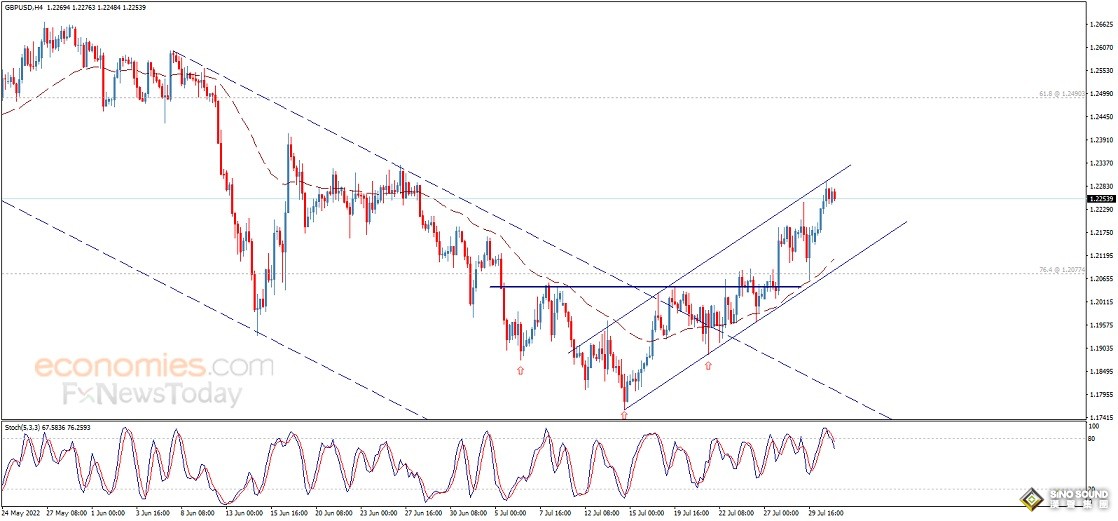The height and width of the screenshot is (521, 1118).
Task: Select the 76.4 Fibonacci level label
Action: [1060, 271]
